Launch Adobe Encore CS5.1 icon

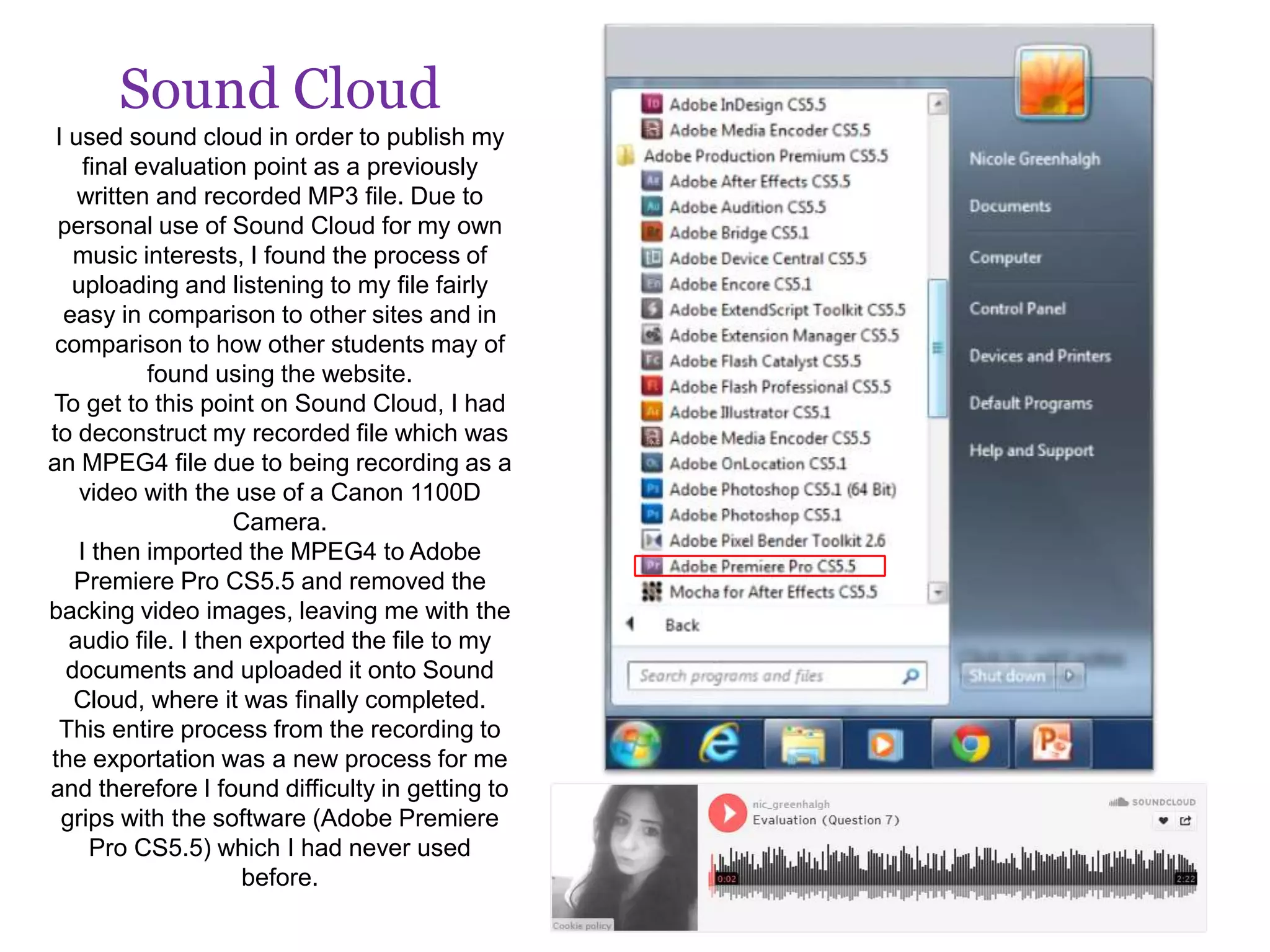coord(652,284)
